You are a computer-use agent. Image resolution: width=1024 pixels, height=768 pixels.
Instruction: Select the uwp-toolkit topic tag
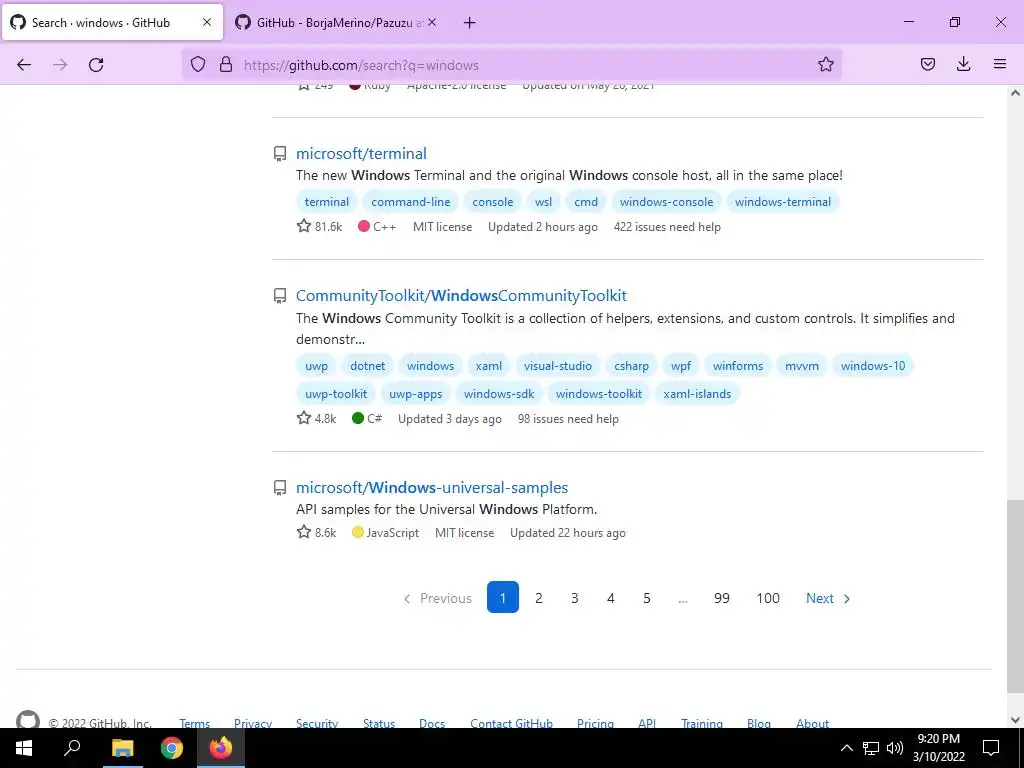click(336, 394)
